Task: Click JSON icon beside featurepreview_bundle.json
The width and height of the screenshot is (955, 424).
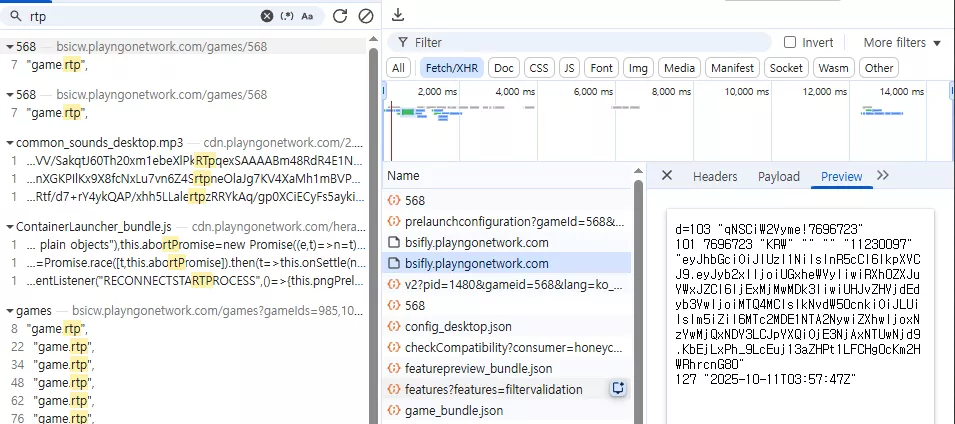Action: point(394,369)
